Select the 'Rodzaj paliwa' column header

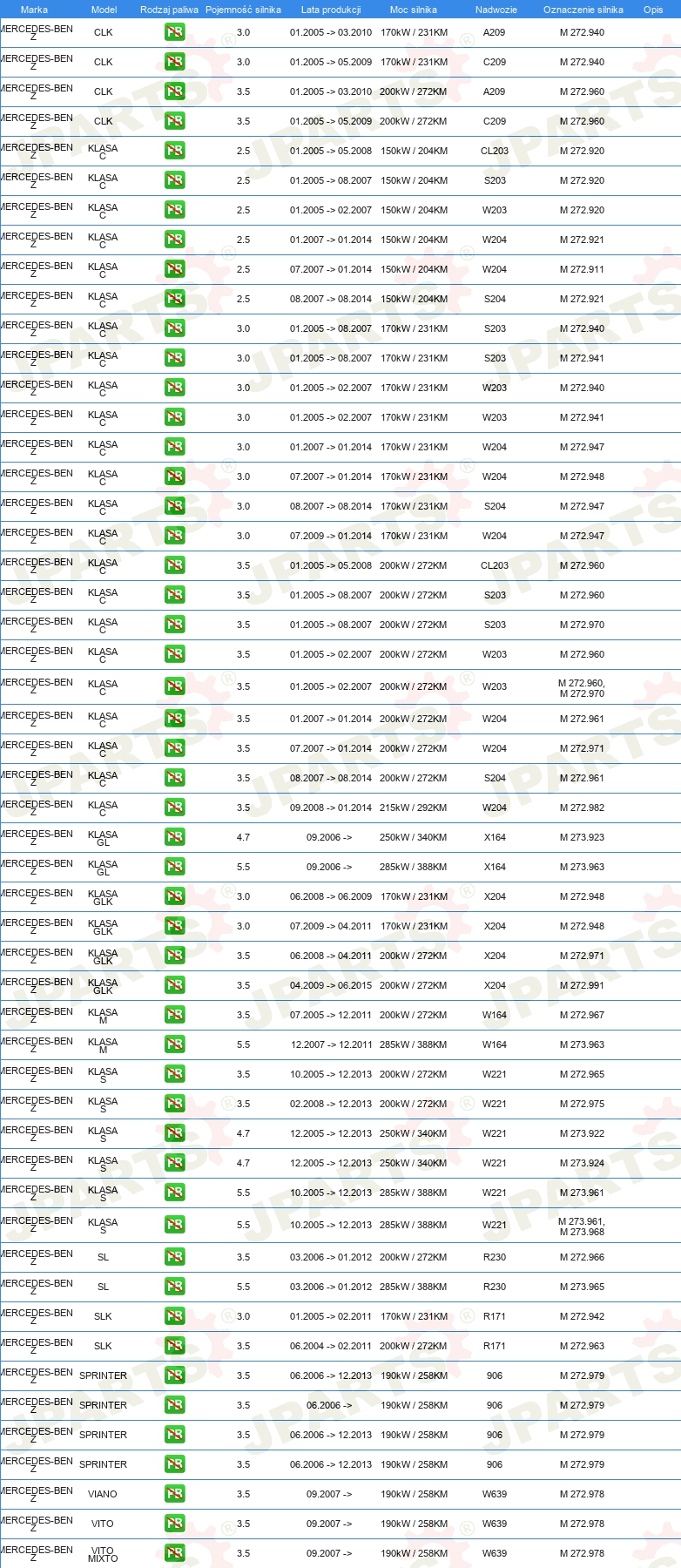click(x=169, y=10)
